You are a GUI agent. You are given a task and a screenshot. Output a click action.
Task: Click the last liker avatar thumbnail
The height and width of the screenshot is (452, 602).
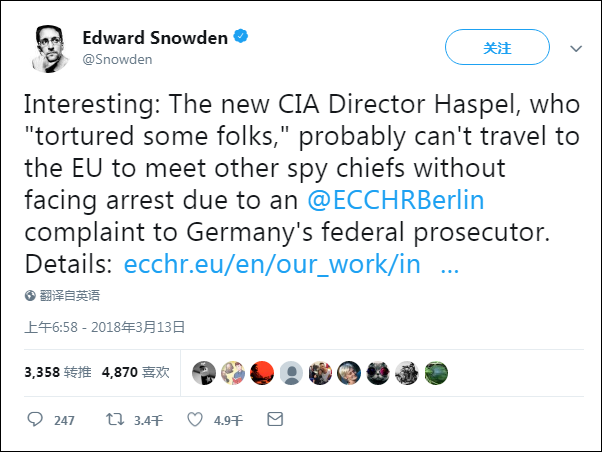[436, 372]
